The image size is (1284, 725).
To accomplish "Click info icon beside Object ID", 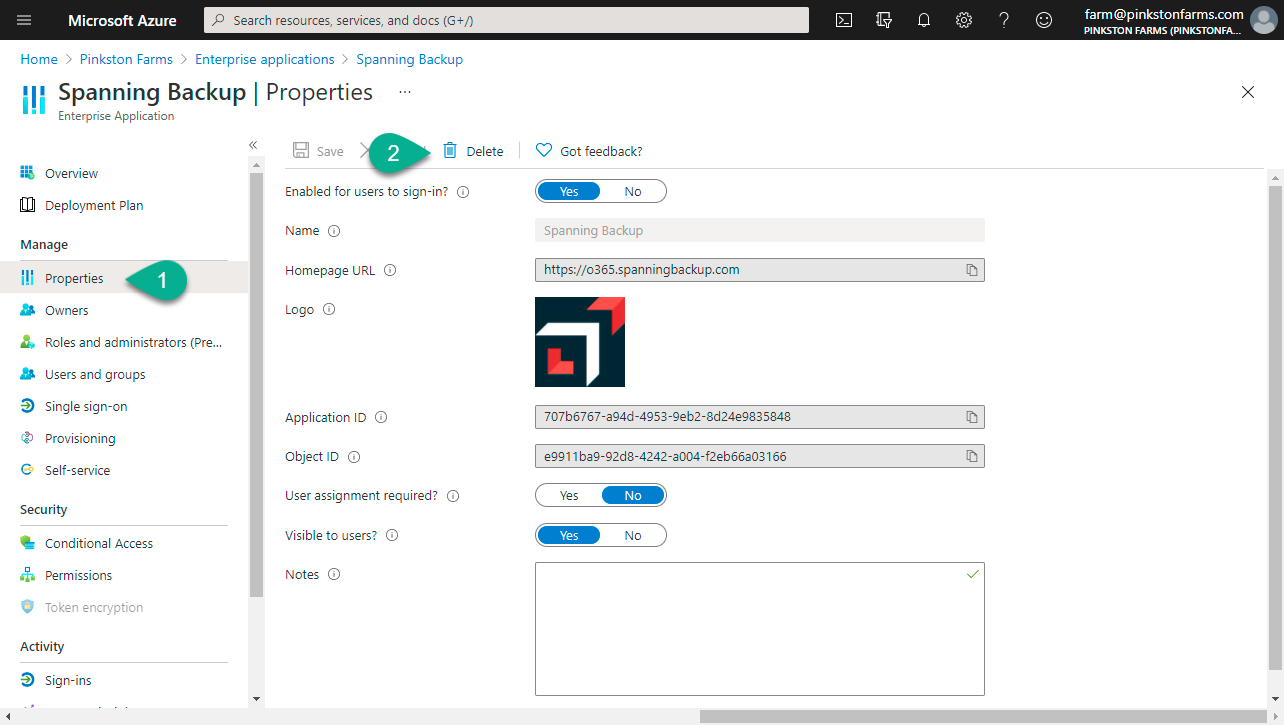I will coord(354,457).
